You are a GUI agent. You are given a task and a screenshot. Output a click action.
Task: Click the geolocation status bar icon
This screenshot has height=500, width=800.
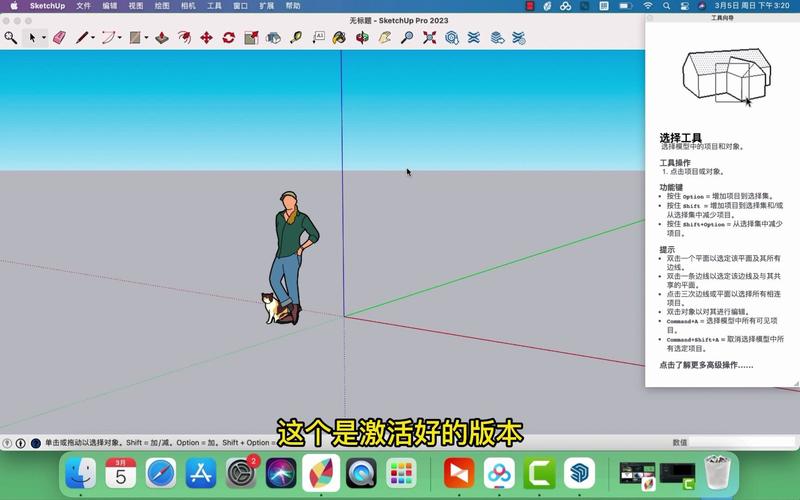(x=7, y=443)
